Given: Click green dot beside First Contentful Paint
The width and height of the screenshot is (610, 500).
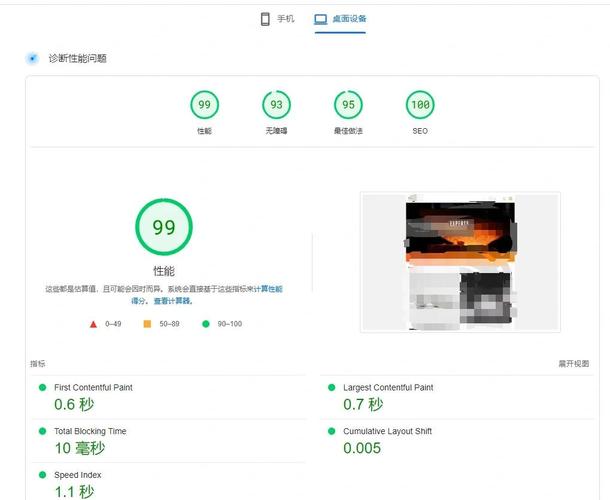Looking at the screenshot, I should point(42,387).
